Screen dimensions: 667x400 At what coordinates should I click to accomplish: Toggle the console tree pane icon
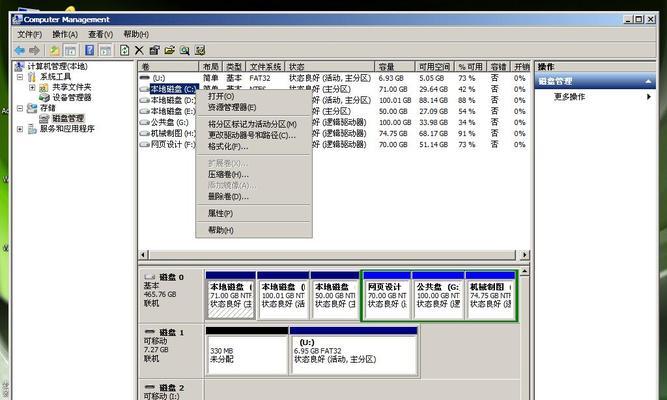70,50
